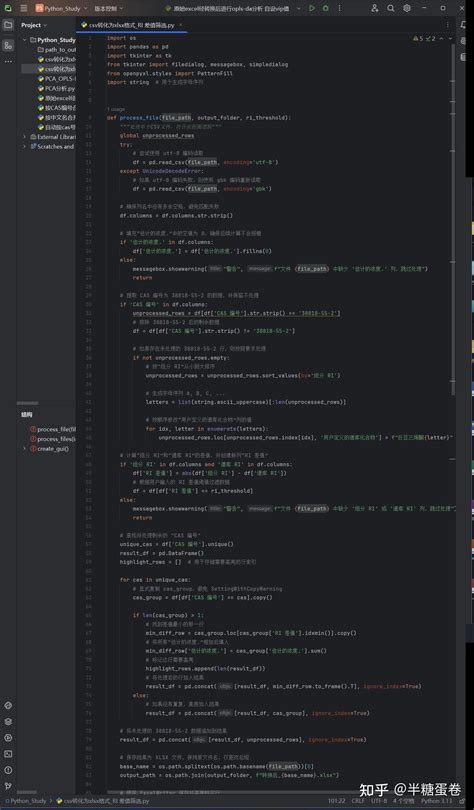Open the PCA分析.py file
The width and height of the screenshot is (474, 810).
57,88
